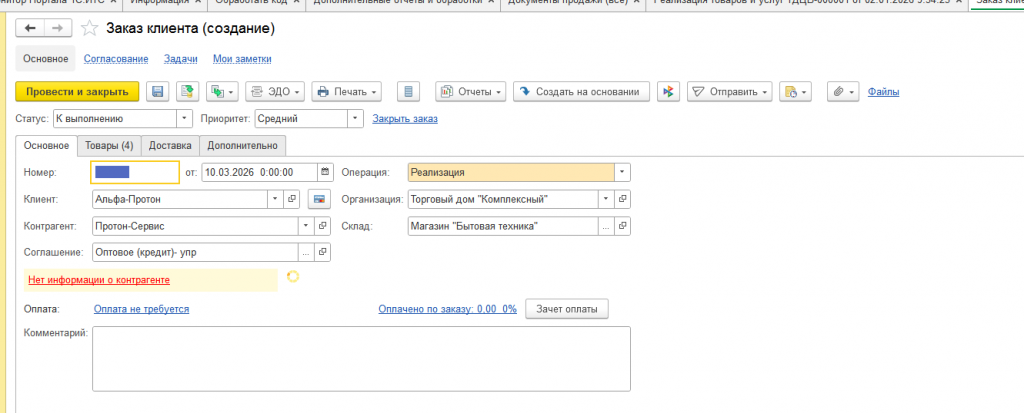The height and width of the screenshot is (413, 1024).
Task: Switch to the Товары (4) tab
Action: click(109, 146)
